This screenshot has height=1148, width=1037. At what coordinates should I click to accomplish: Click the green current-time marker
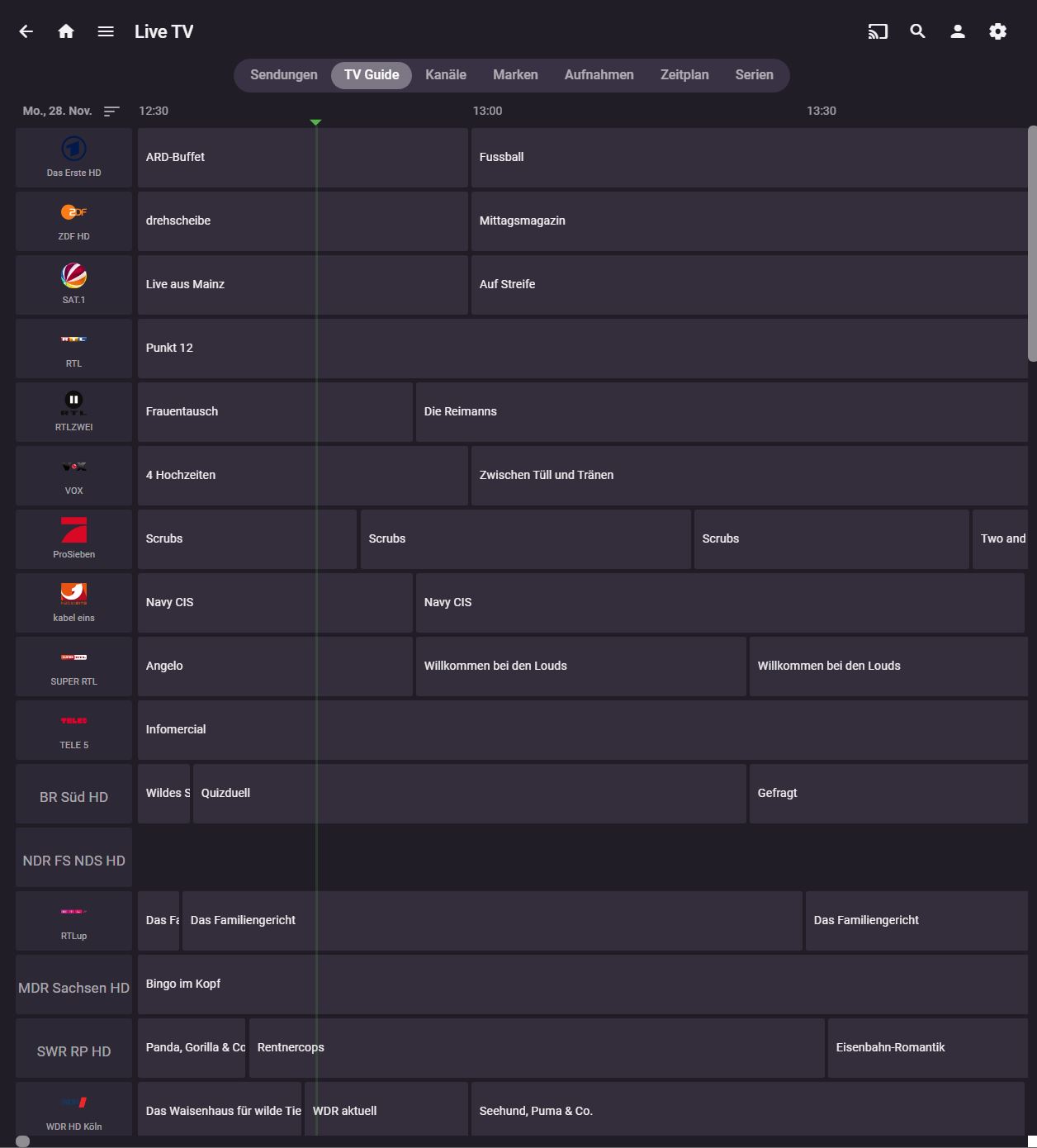[x=315, y=122]
